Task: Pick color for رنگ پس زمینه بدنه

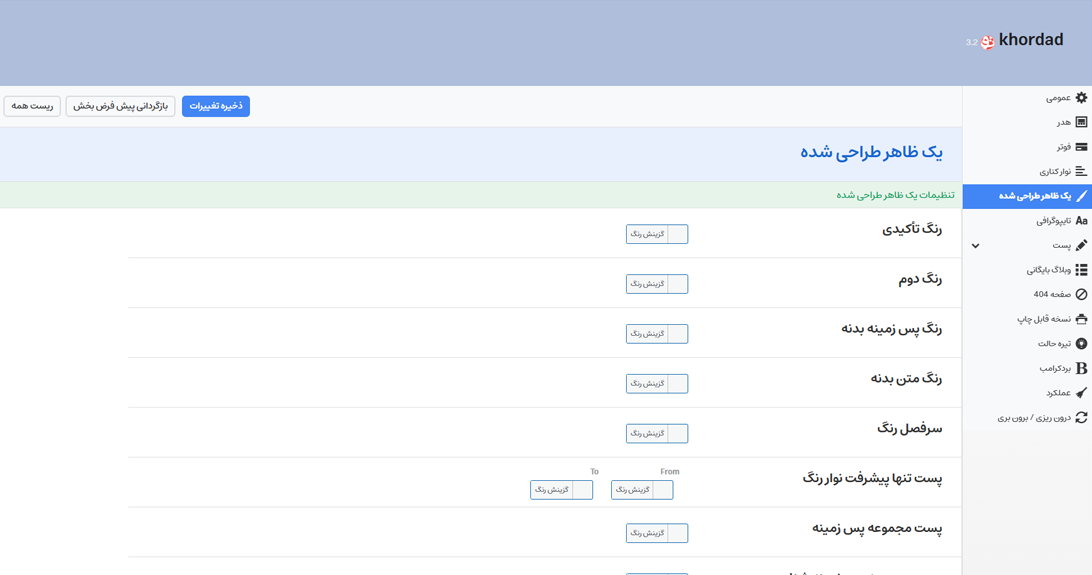Action: [657, 333]
